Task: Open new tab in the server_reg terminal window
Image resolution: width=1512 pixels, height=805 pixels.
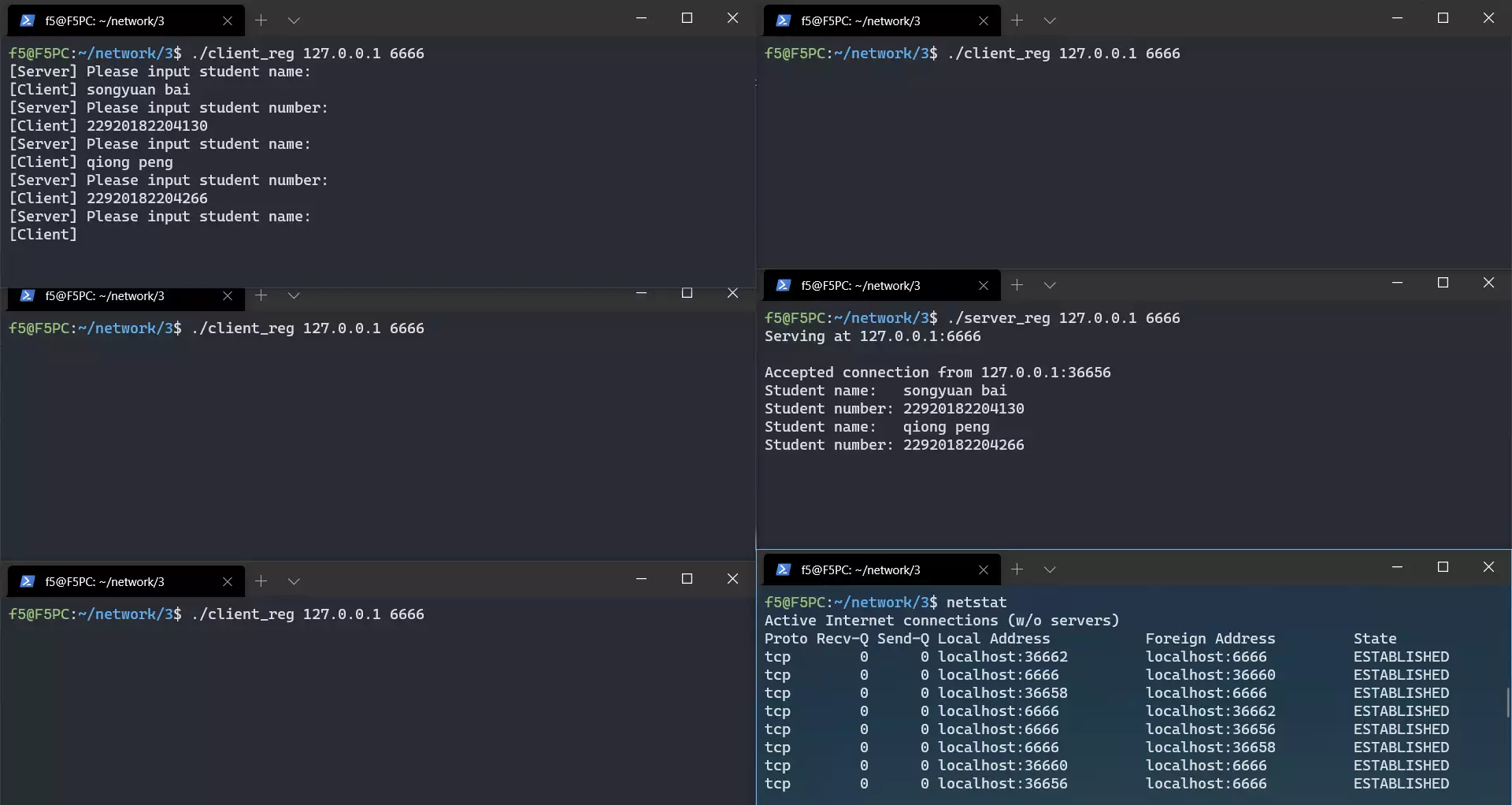Action: point(1017,285)
